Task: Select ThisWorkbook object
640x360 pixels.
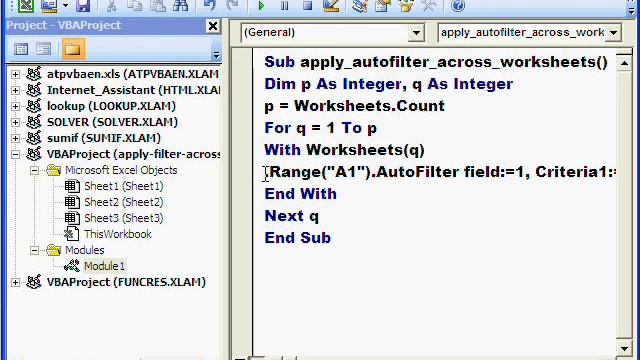Action: pos(118,234)
